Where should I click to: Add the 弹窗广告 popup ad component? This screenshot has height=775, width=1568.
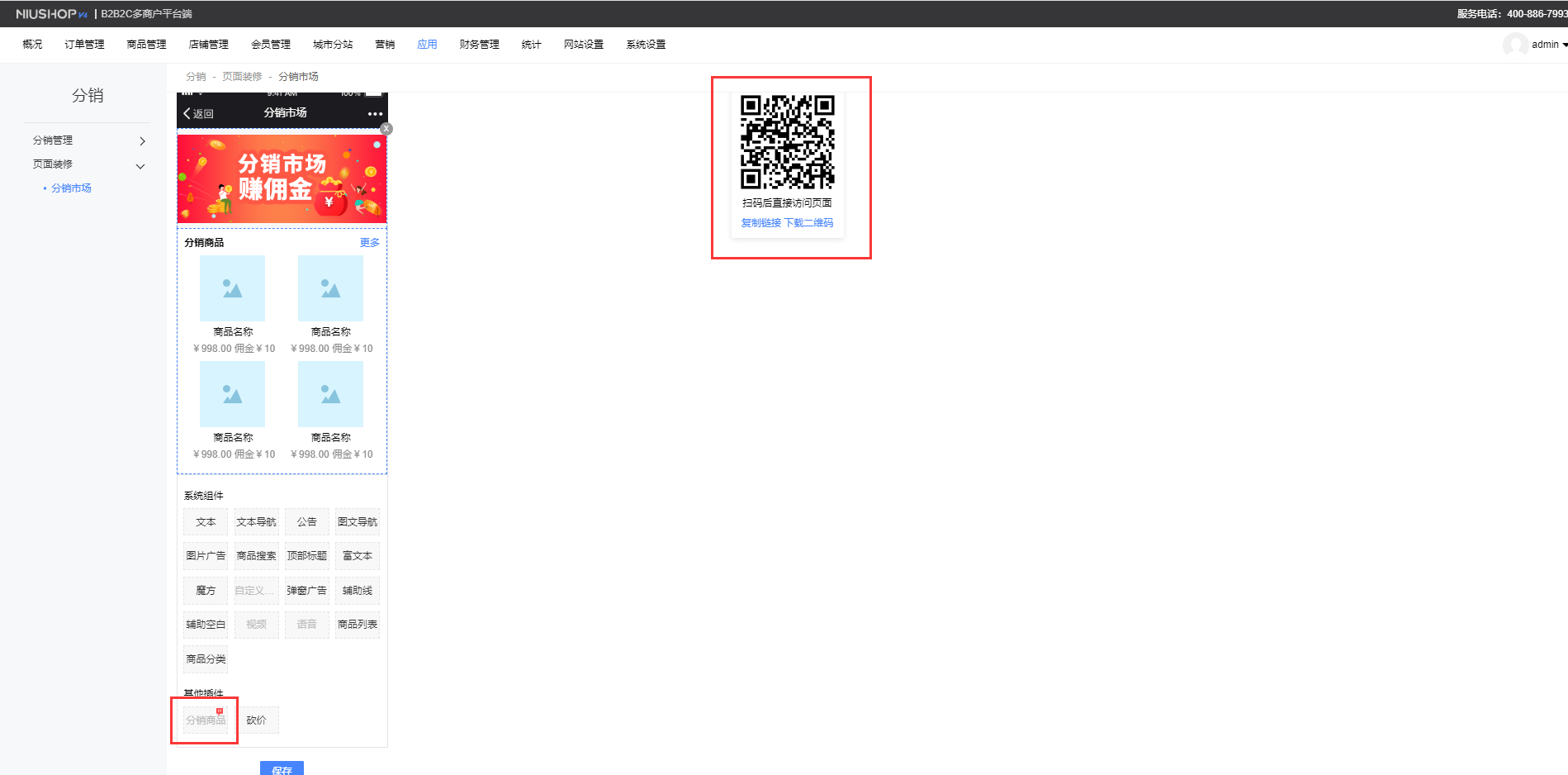tap(307, 591)
